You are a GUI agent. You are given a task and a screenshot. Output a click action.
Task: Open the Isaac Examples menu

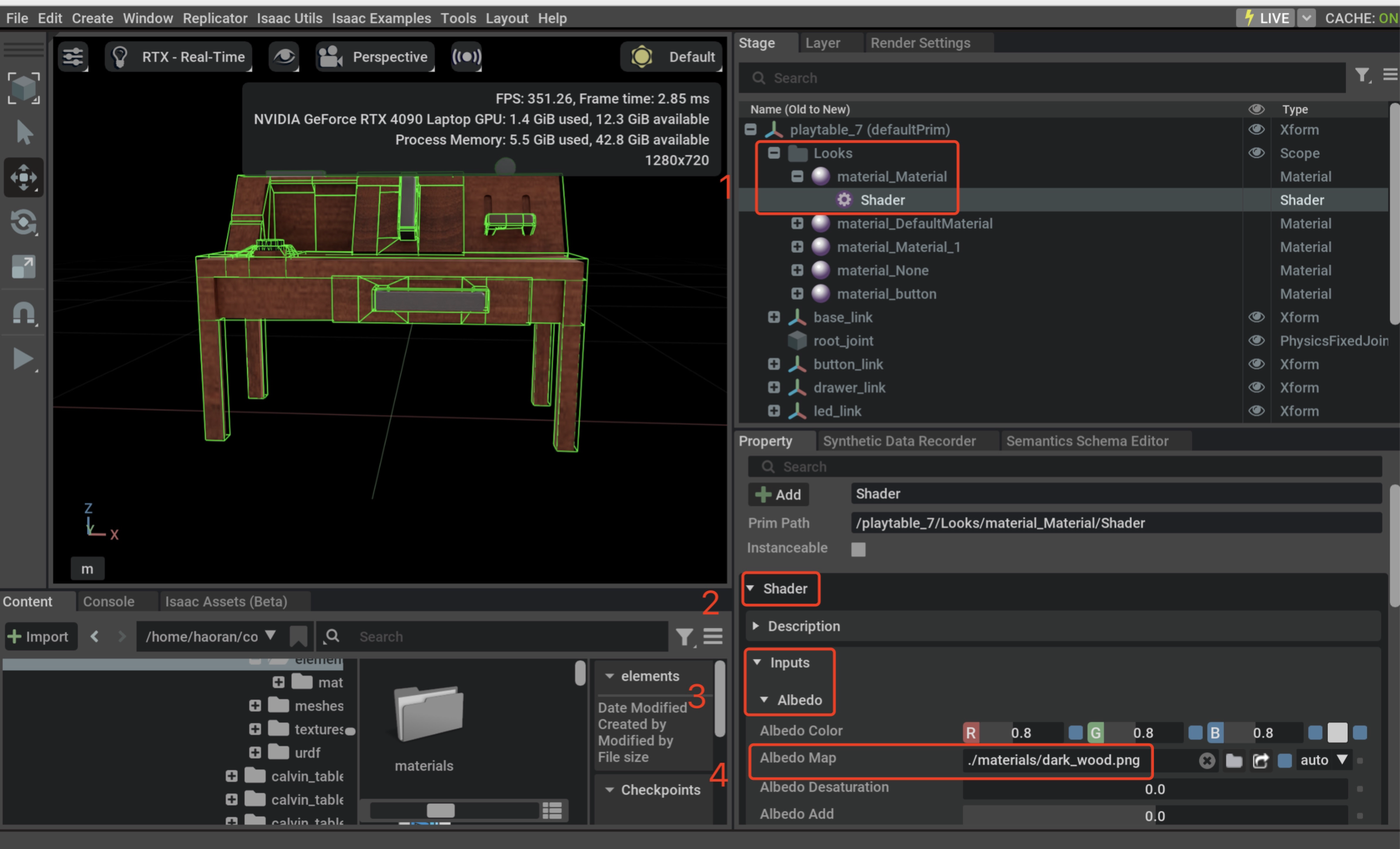tap(381, 18)
